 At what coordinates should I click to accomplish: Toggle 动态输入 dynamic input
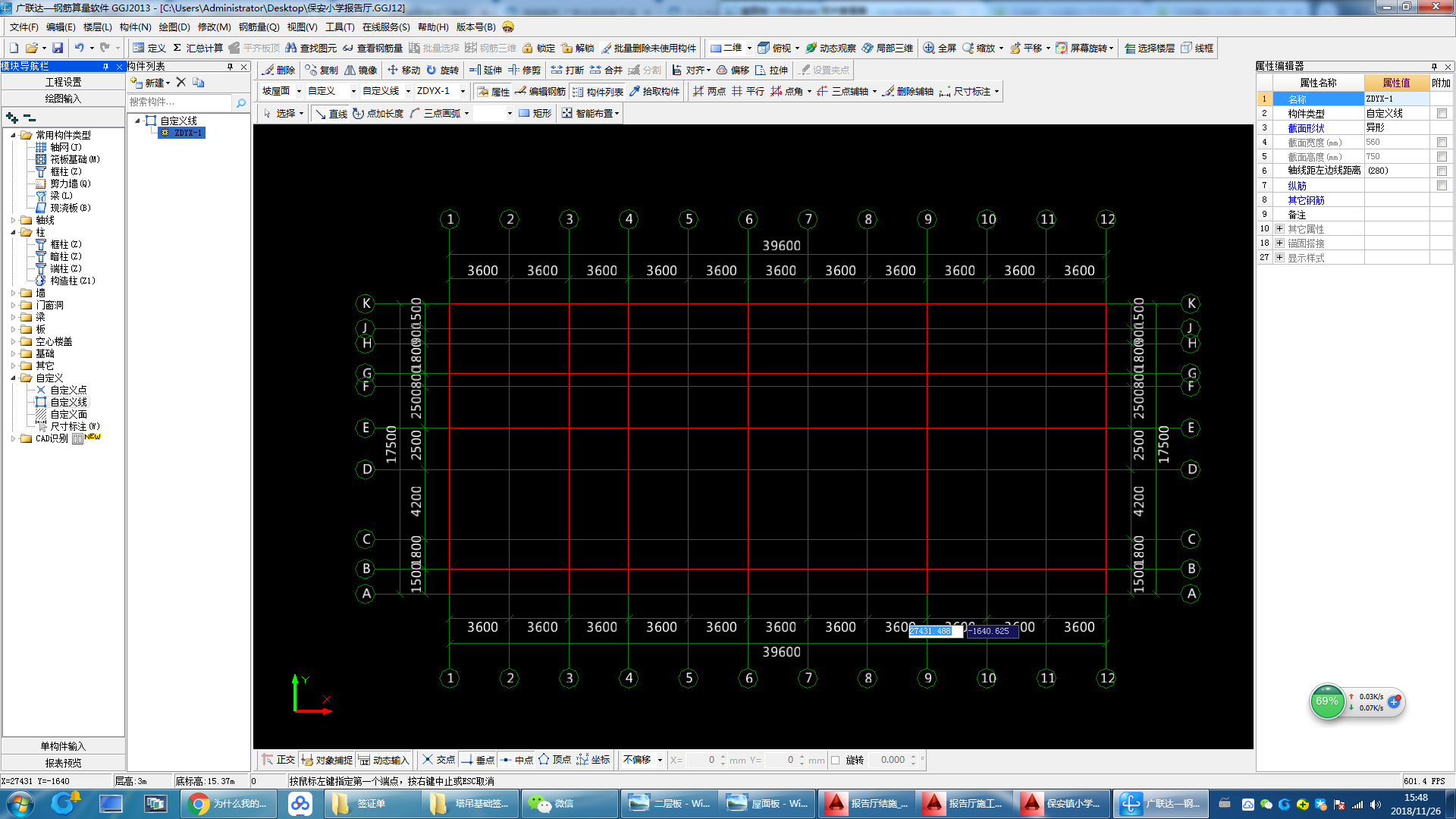coord(384,760)
